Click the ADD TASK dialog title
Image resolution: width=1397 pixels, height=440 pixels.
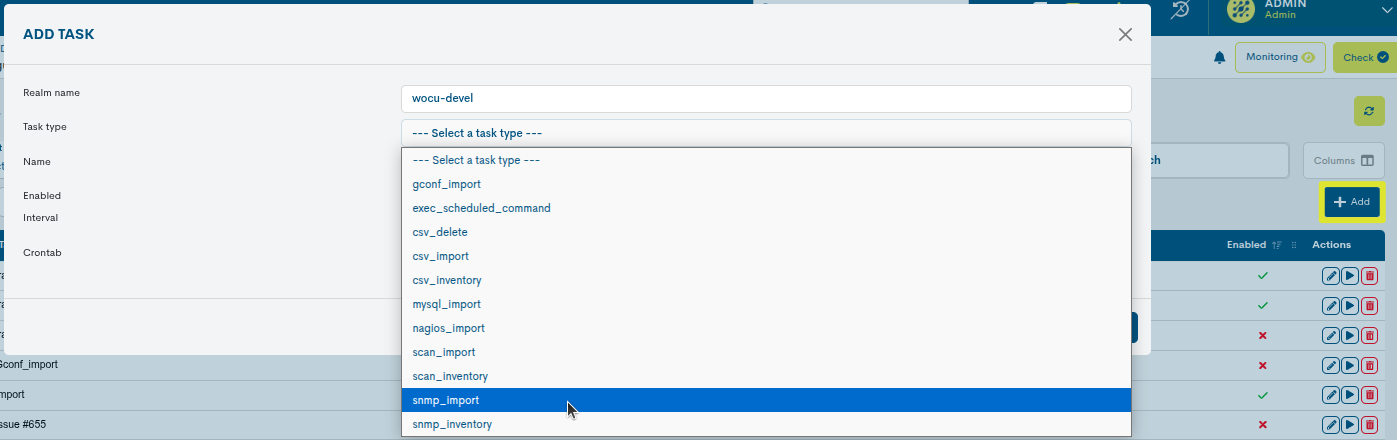[59, 35]
